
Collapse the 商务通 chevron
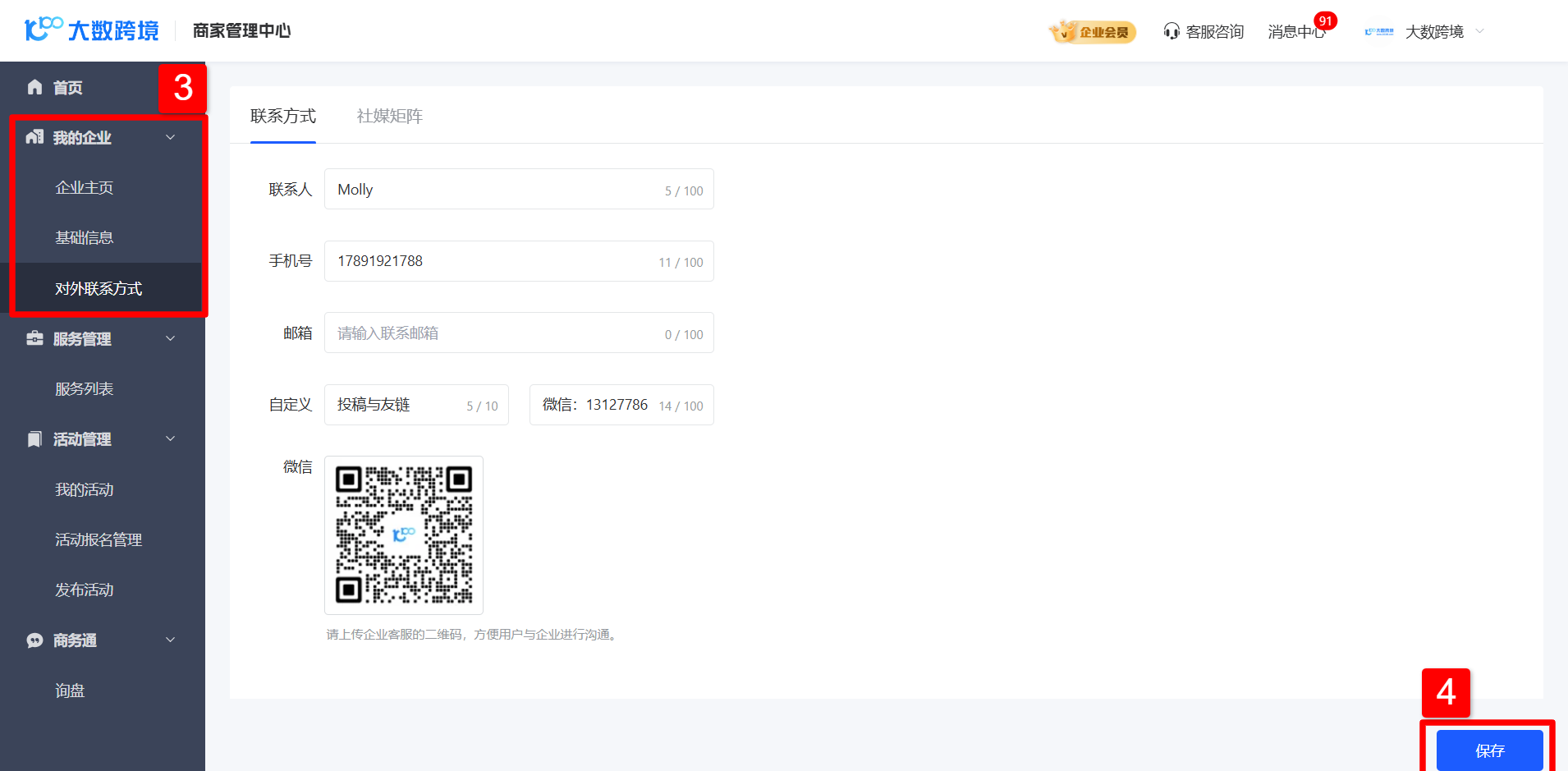[171, 640]
